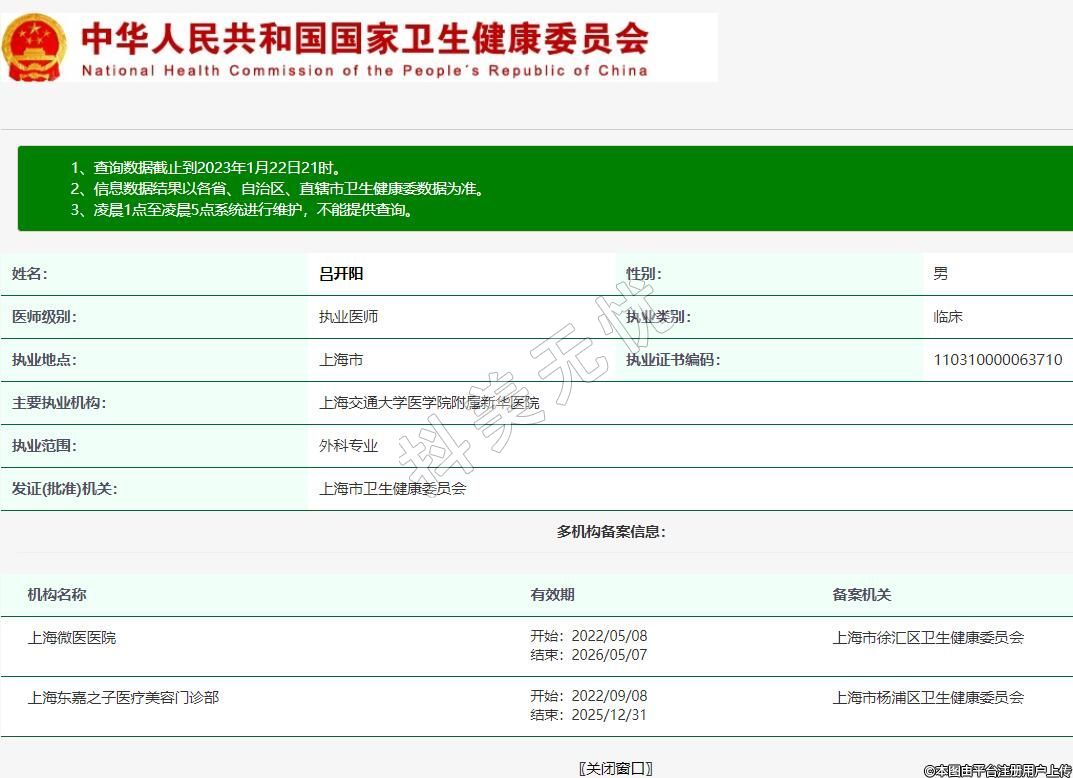
Task: Click the 上海市徐汇区卫生健康委员会 filing authority
Action: point(928,637)
